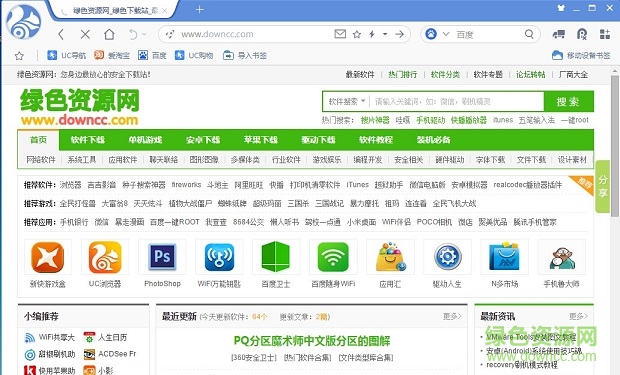Image resolution: width=620 pixels, height=375 pixels.
Task: Click the bookmarks bar star icon
Action: [x=19, y=56]
